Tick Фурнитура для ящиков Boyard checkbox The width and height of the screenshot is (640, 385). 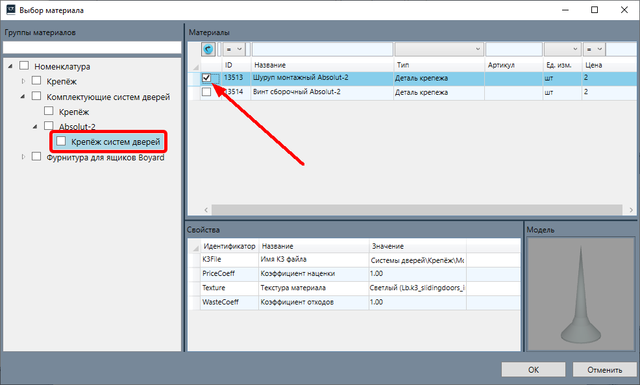coord(36,156)
